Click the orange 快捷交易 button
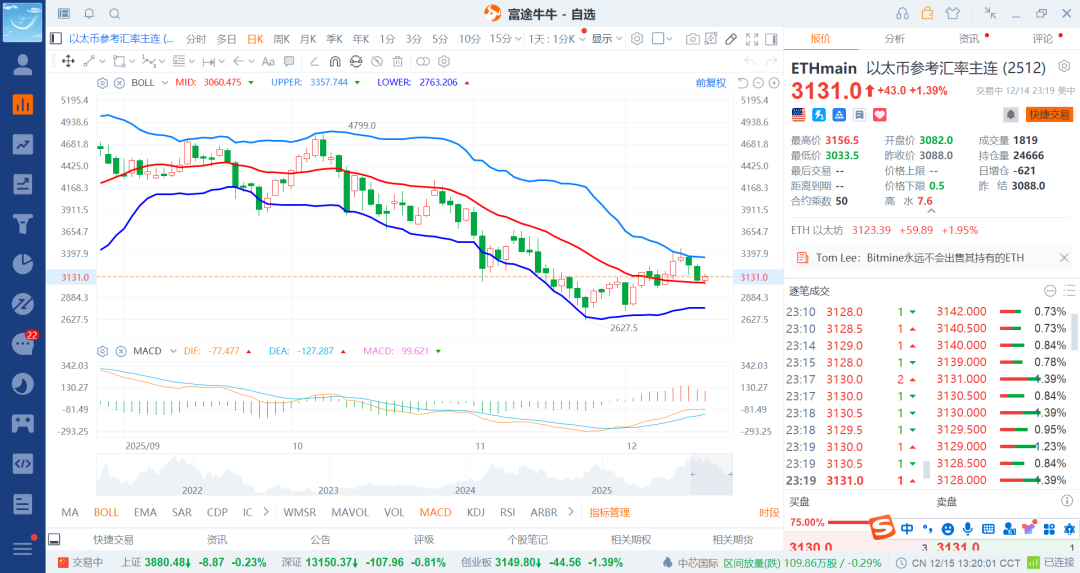 click(1049, 114)
